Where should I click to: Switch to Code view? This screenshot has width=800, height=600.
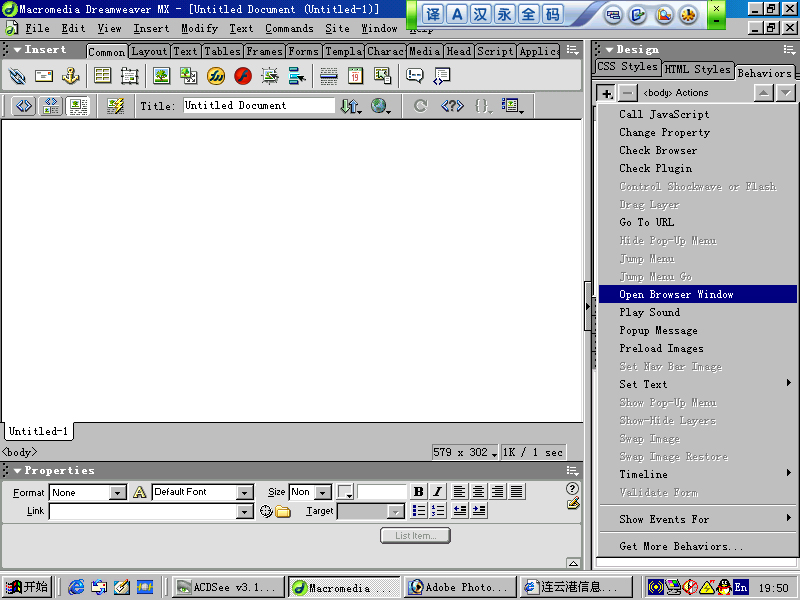(24, 106)
